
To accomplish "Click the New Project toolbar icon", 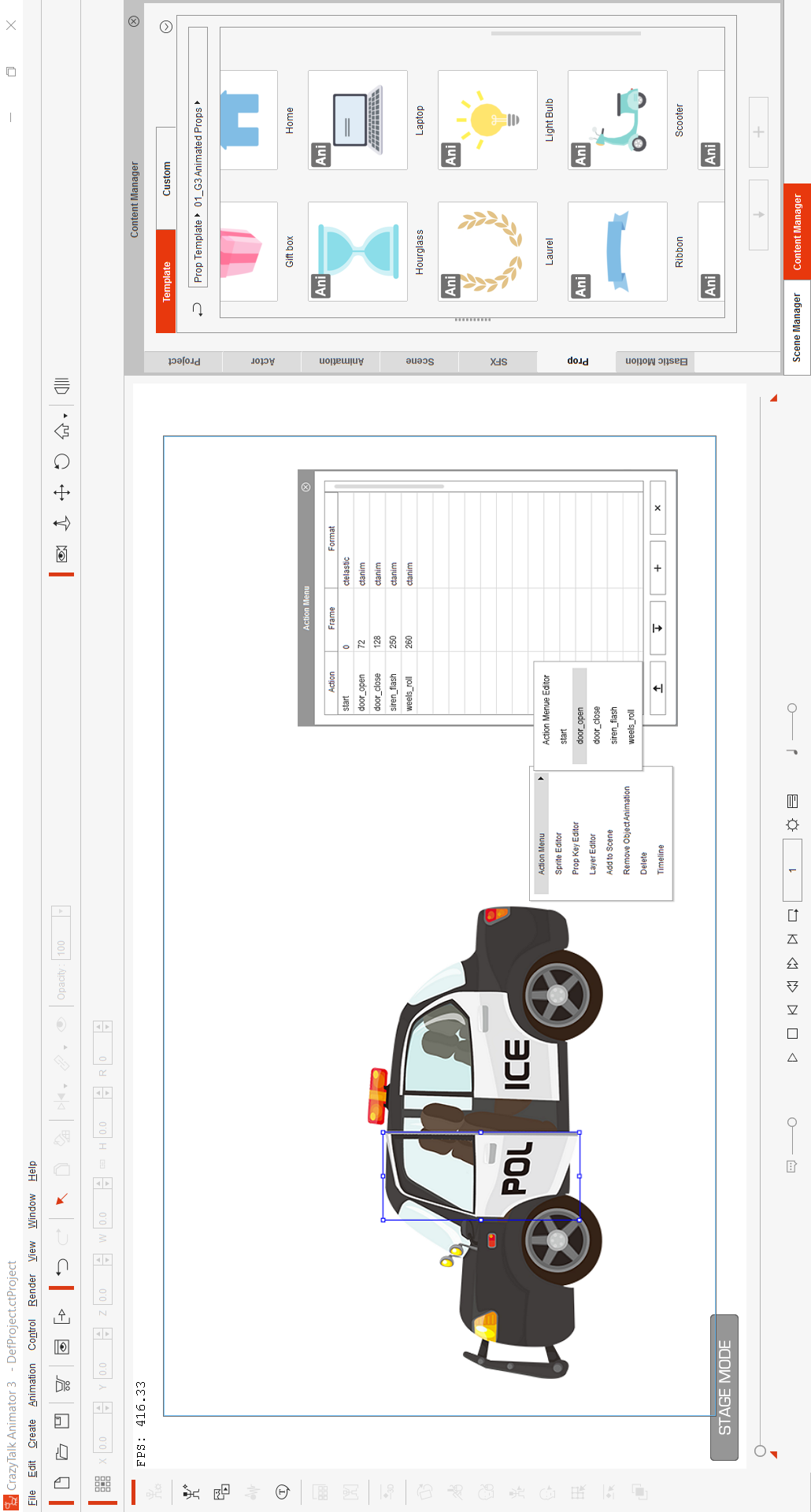I will click(x=62, y=1483).
